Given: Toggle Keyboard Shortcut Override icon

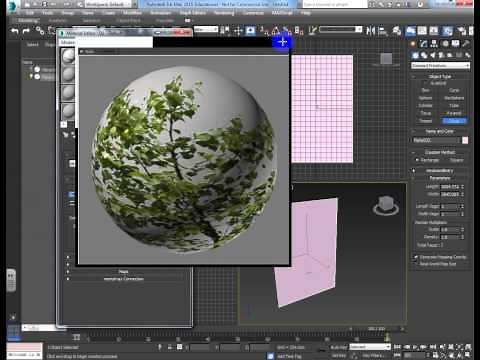Looking at the screenshot, I should [x=251, y=31].
